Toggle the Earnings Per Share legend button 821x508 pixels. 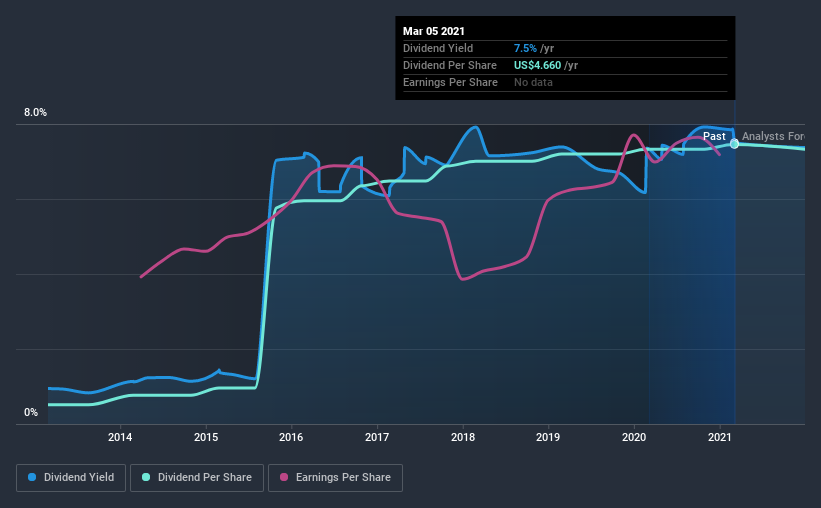[336, 478]
